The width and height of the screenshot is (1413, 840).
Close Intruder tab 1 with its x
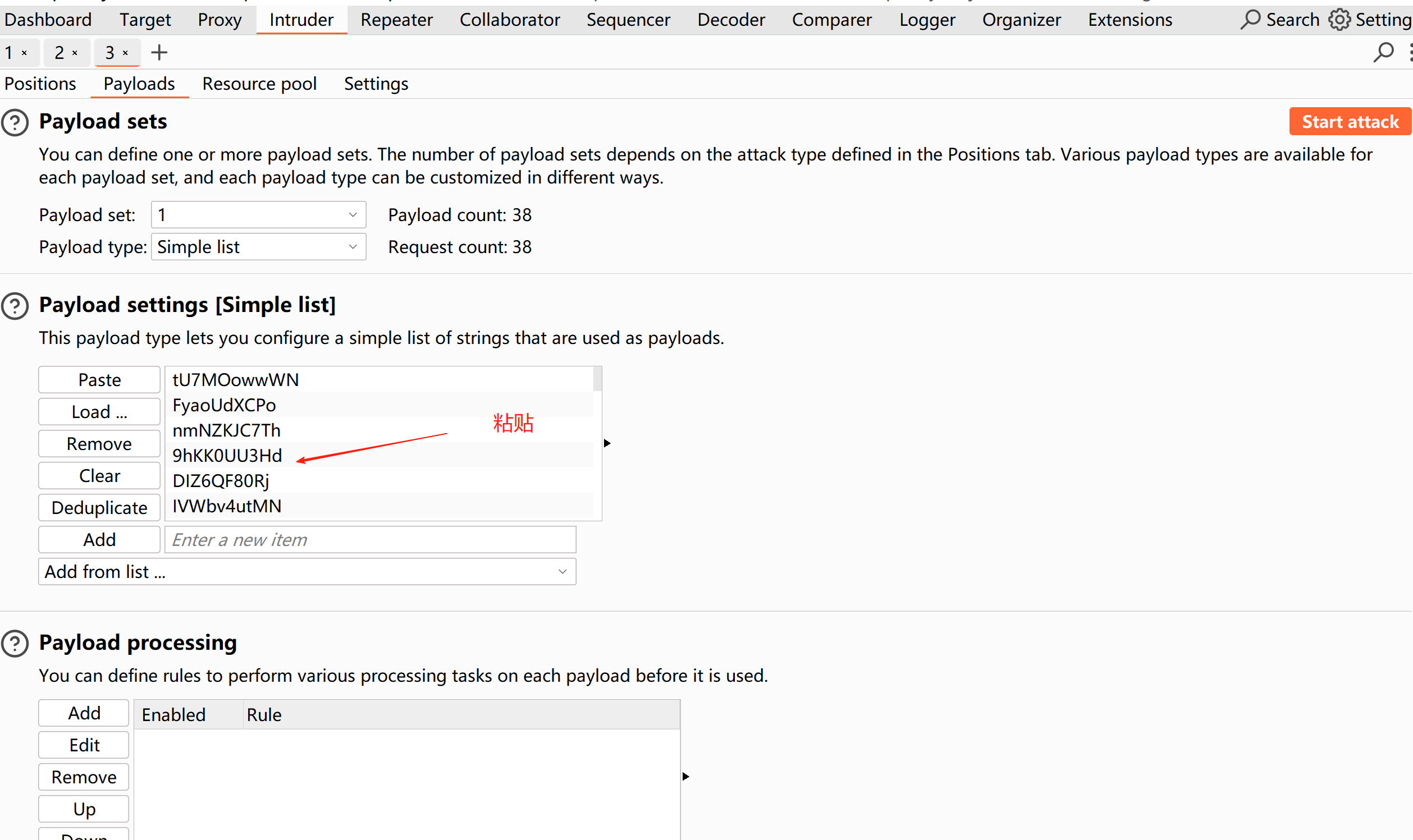pyautogui.click(x=24, y=53)
